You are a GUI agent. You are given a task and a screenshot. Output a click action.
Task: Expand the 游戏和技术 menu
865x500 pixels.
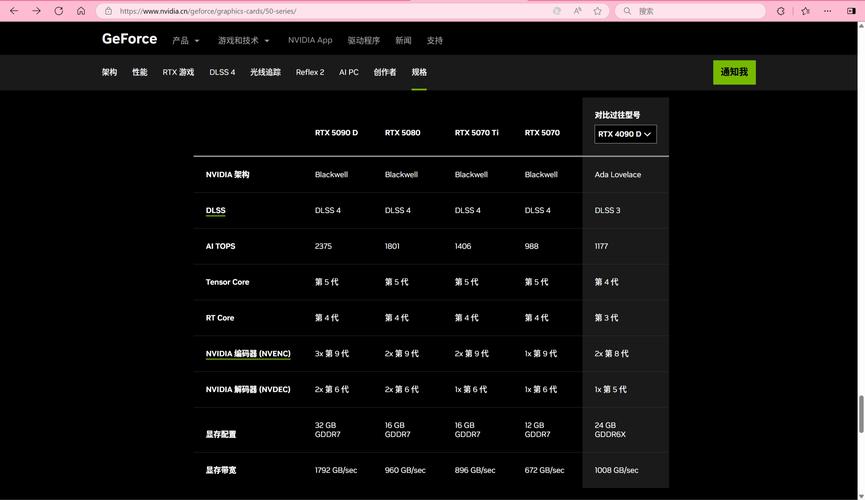tap(244, 40)
